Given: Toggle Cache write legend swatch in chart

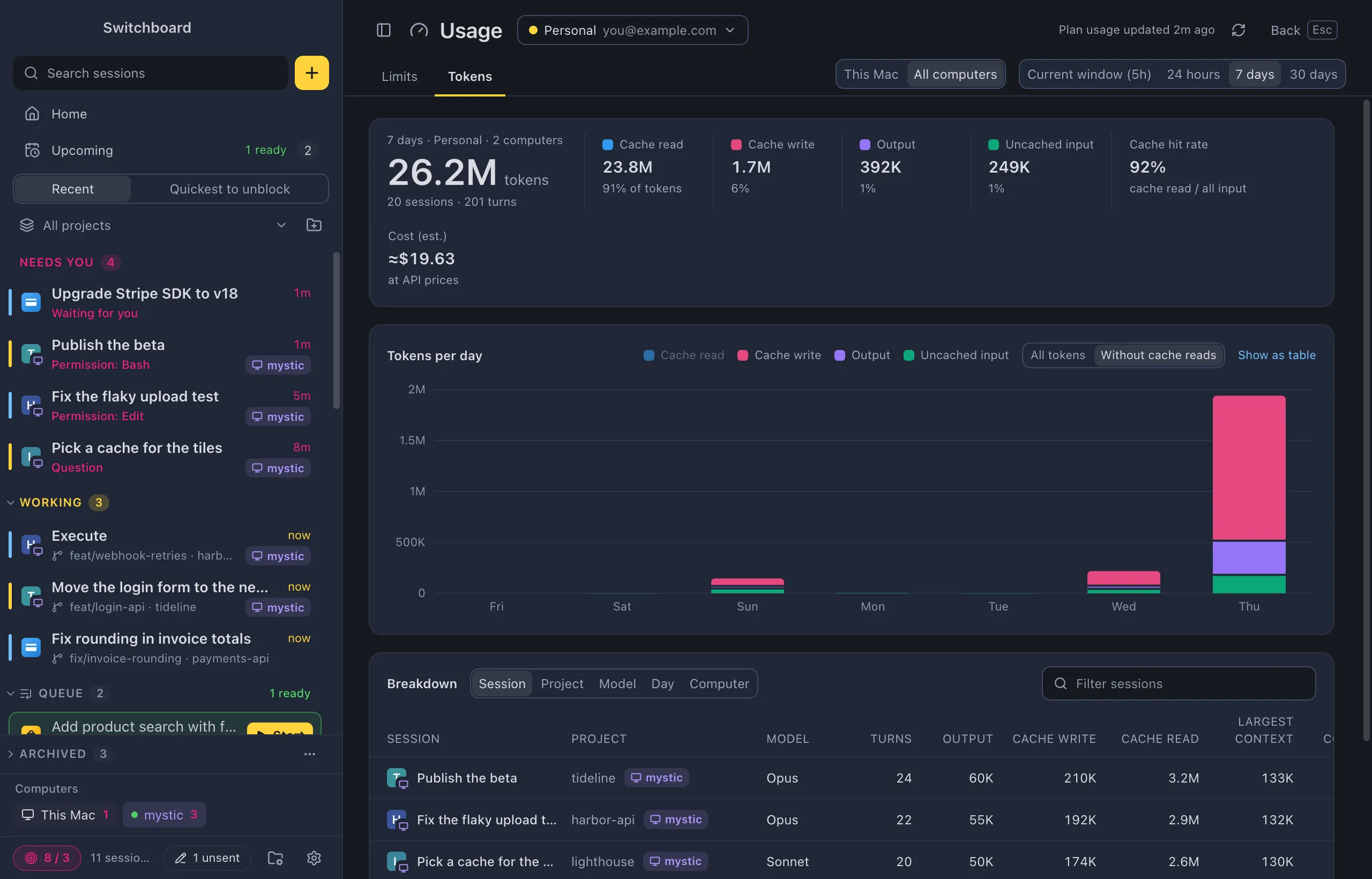Looking at the screenshot, I should tap(742, 355).
